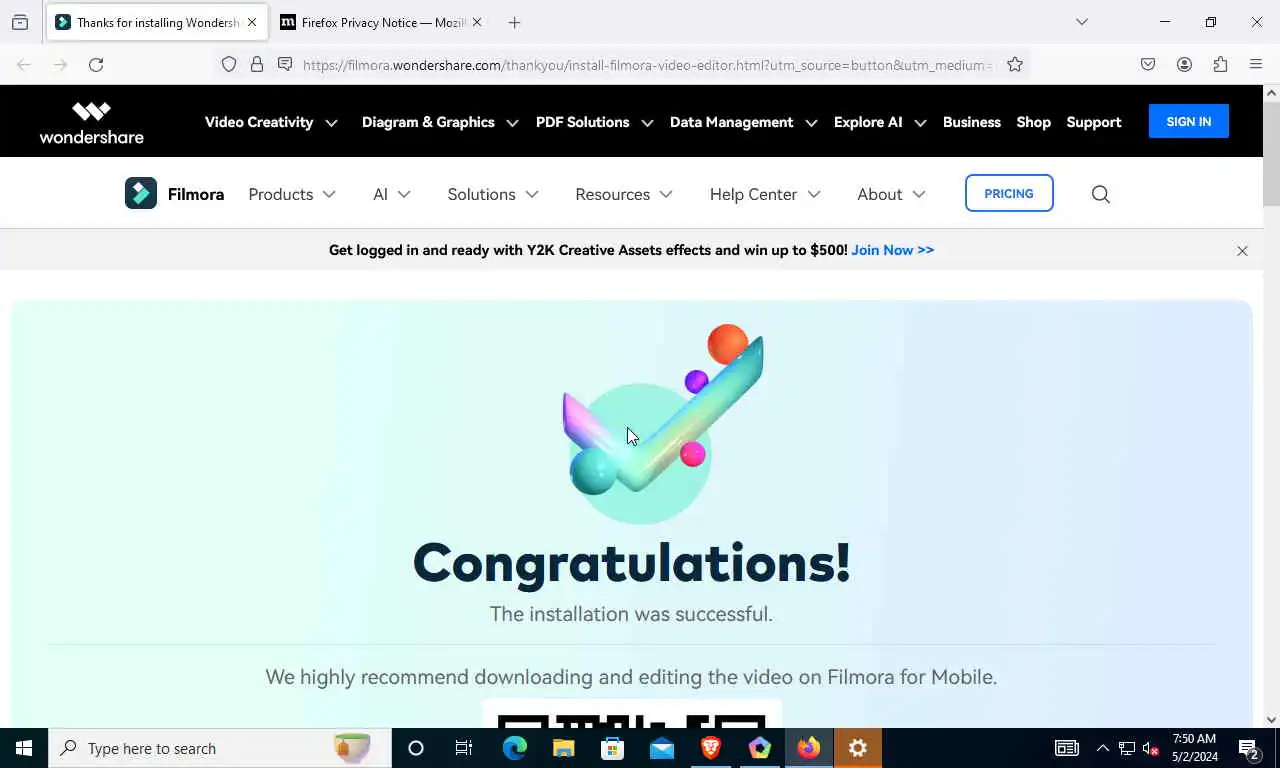Expand the Help Center dropdown
The height and width of the screenshot is (768, 1280).
coord(765,194)
